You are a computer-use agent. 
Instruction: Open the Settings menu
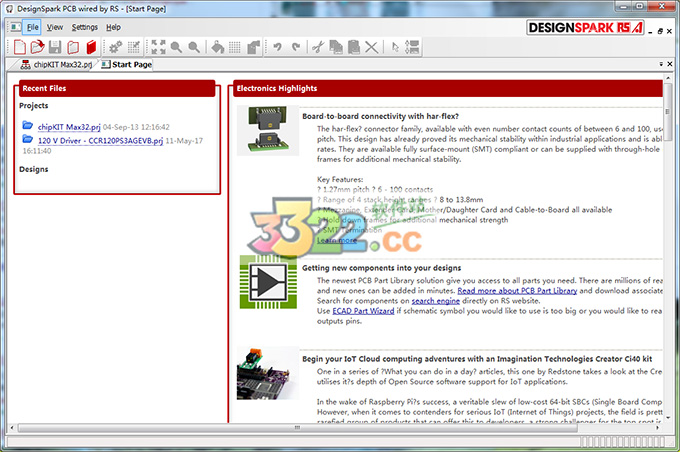point(85,27)
